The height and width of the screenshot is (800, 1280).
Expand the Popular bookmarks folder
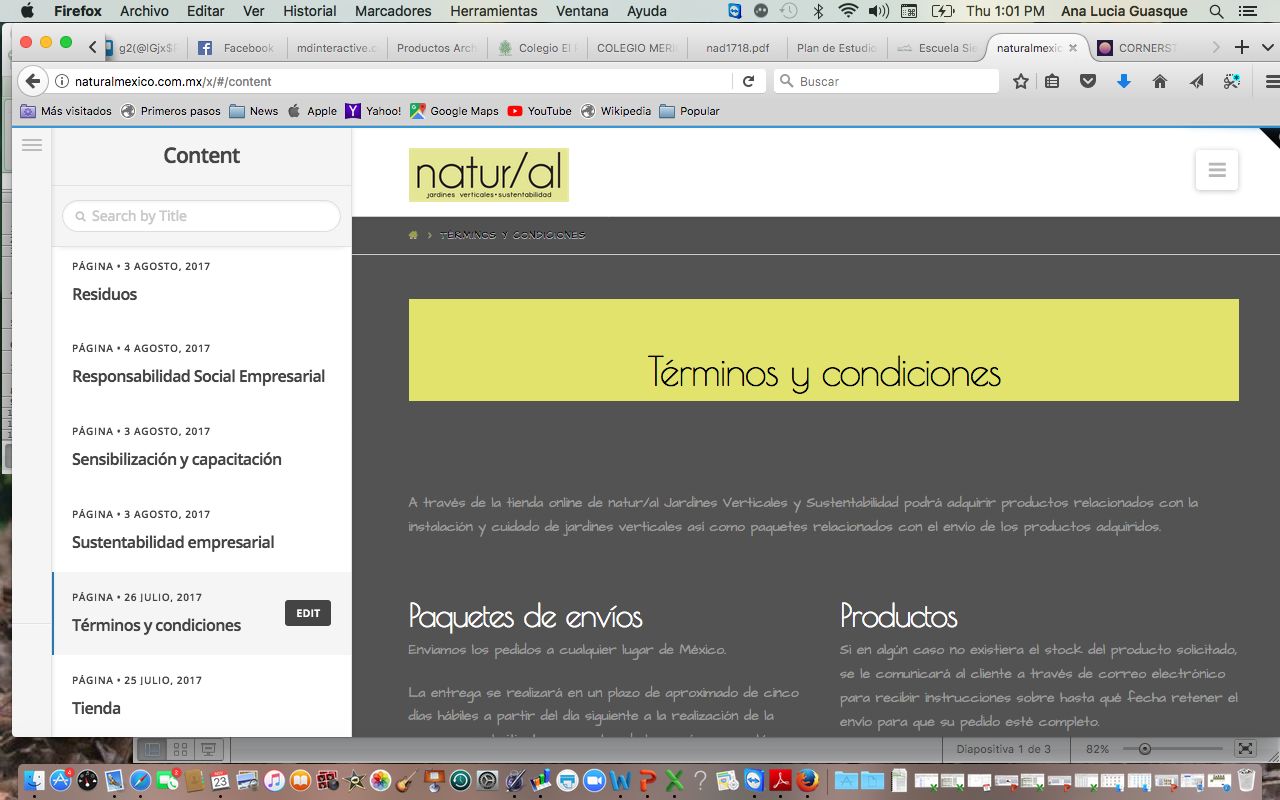tap(689, 111)
